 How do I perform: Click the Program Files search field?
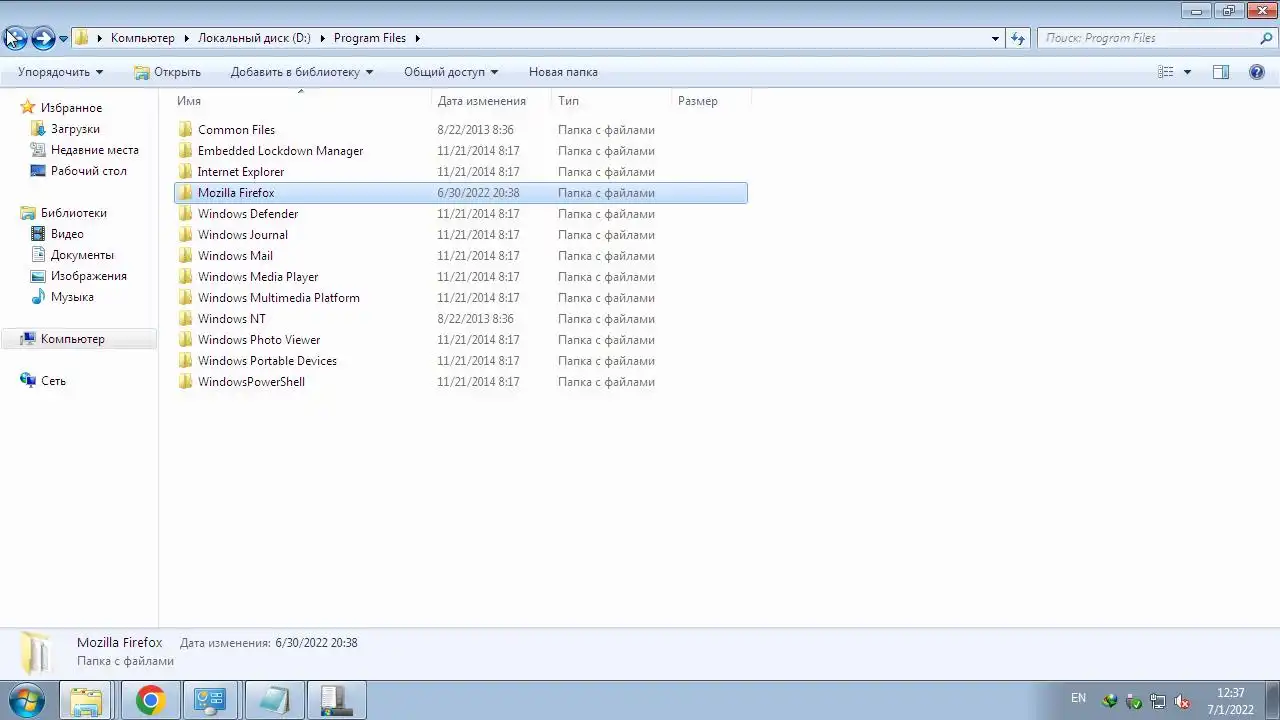1147,38
